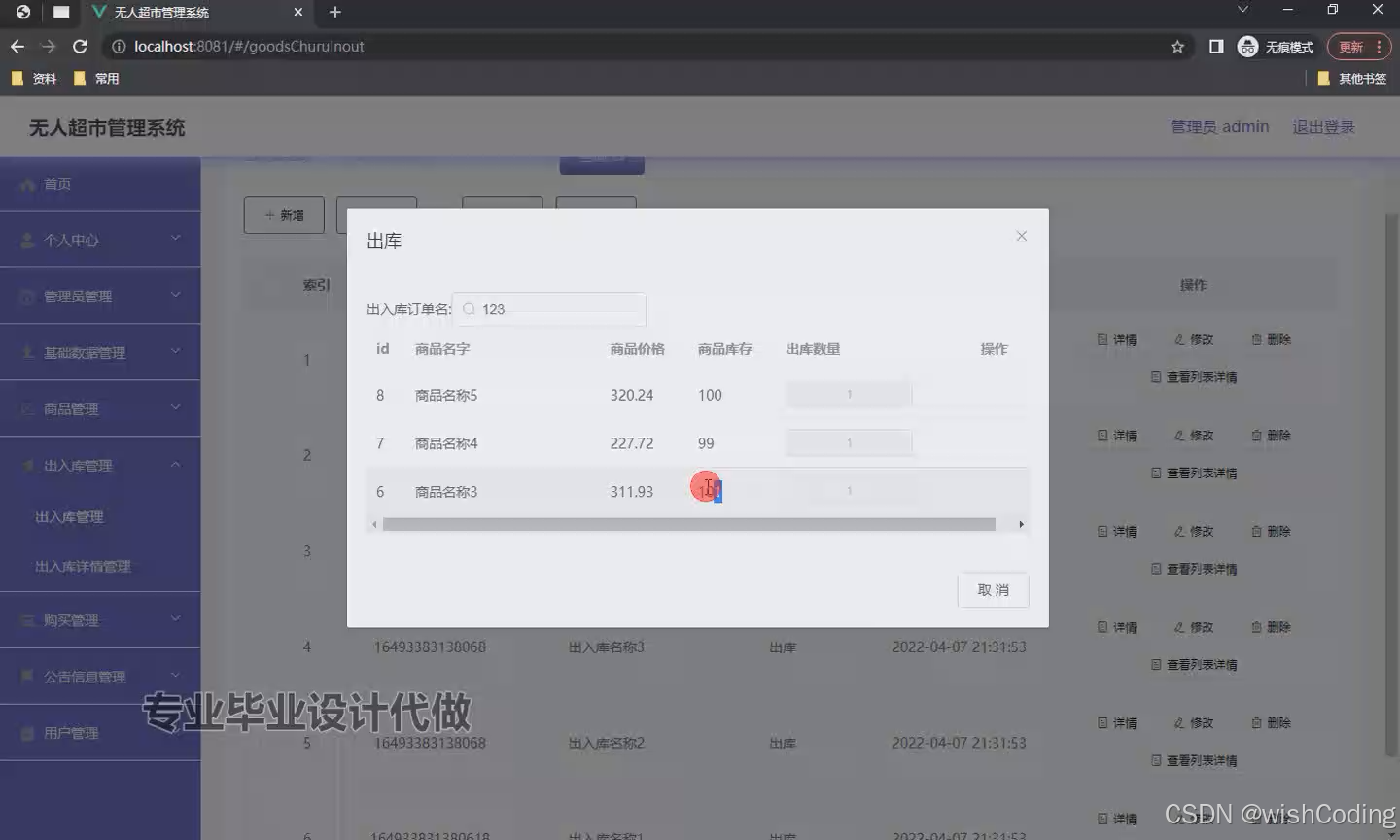
Task: Select the 公告信息管理 megaphone icon
Action: point(26,676)
